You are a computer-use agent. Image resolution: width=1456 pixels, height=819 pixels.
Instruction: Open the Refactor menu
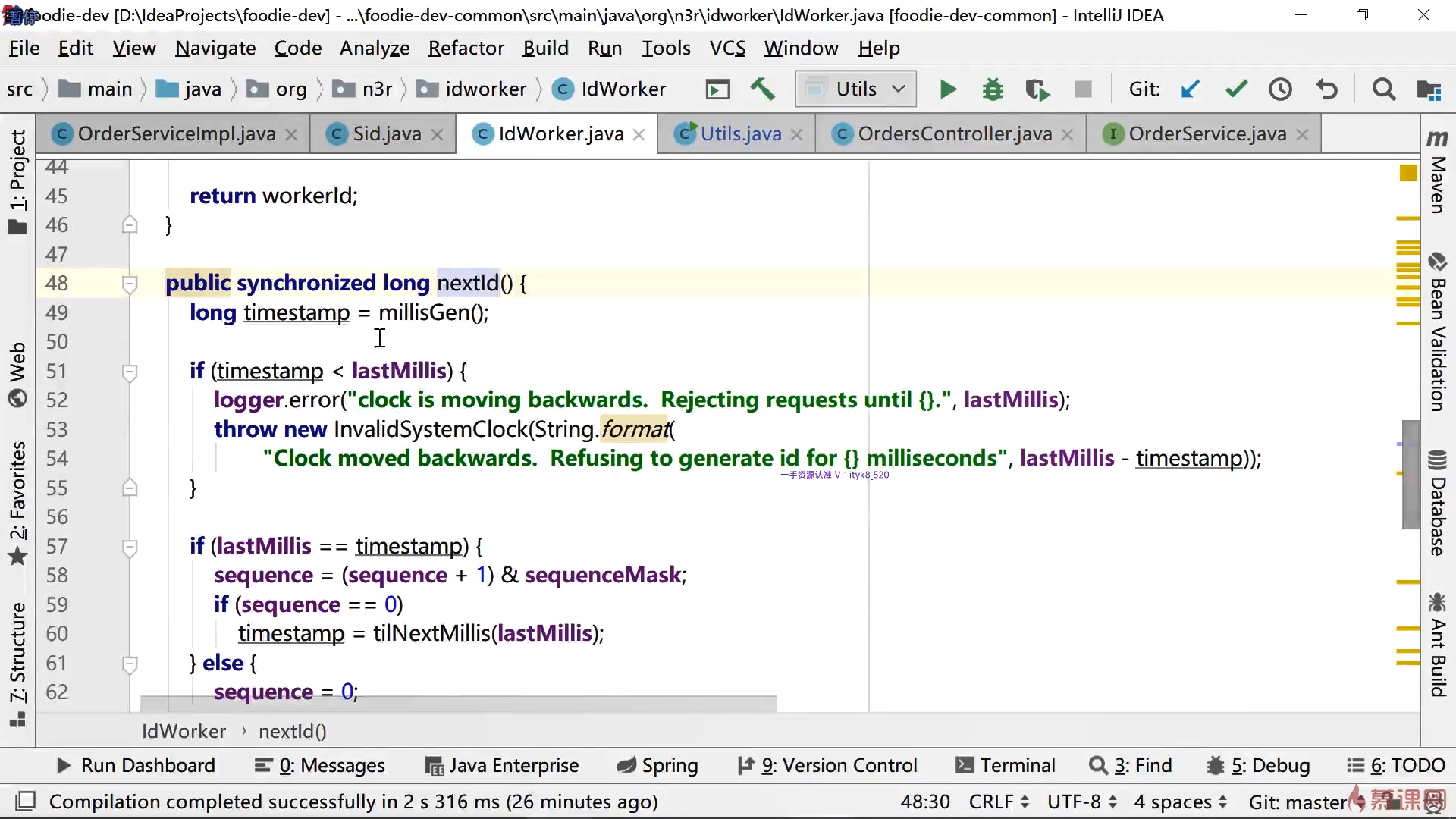[466, 49]
